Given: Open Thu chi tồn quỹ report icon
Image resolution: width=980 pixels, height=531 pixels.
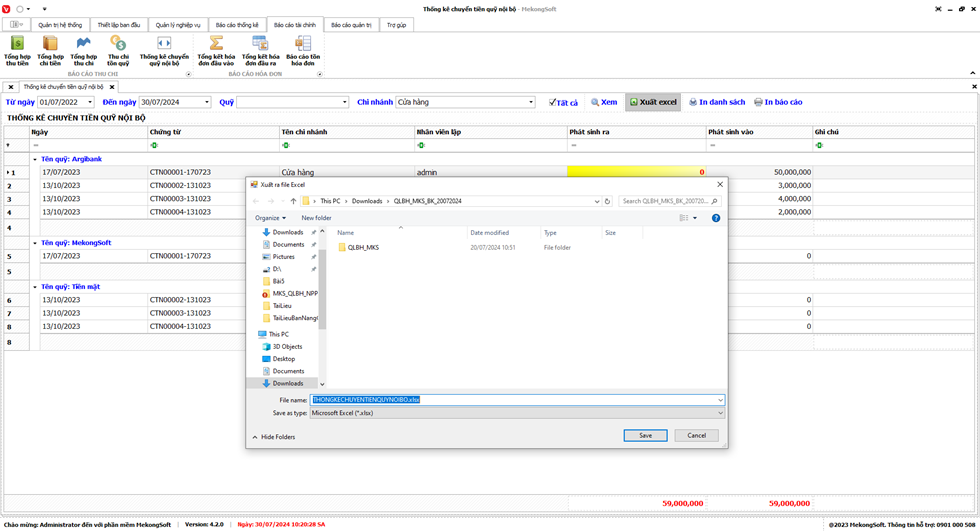Looking at the screenshot, I should [118, 50].
